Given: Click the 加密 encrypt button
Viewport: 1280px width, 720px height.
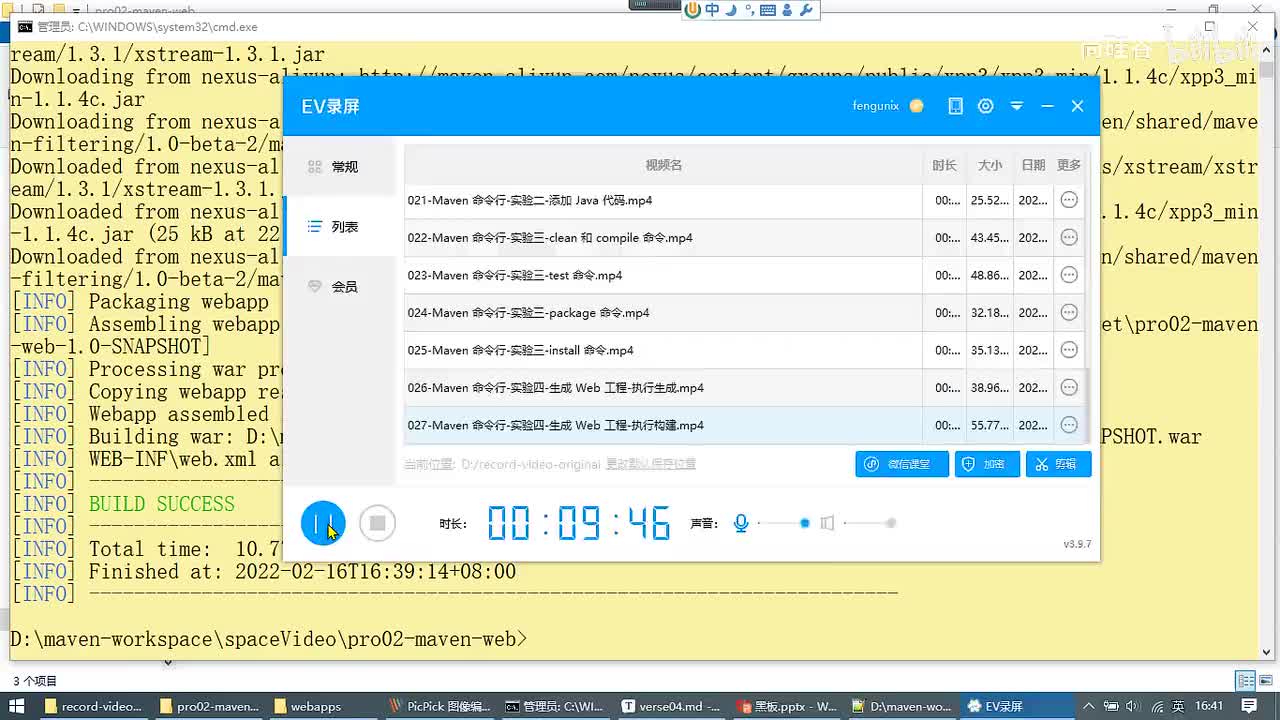Looking at the screenshot, I should 987,464.
